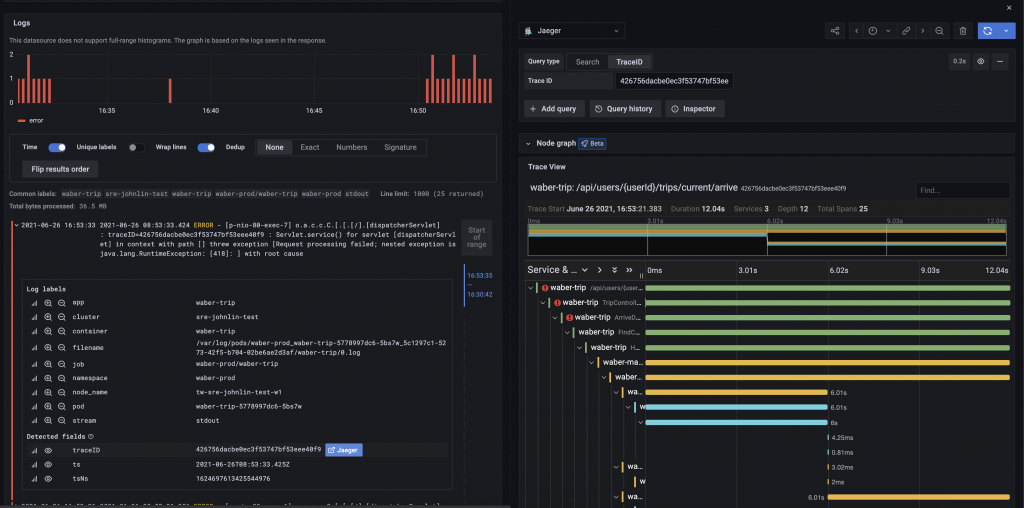Select the None dedup option

274,148
